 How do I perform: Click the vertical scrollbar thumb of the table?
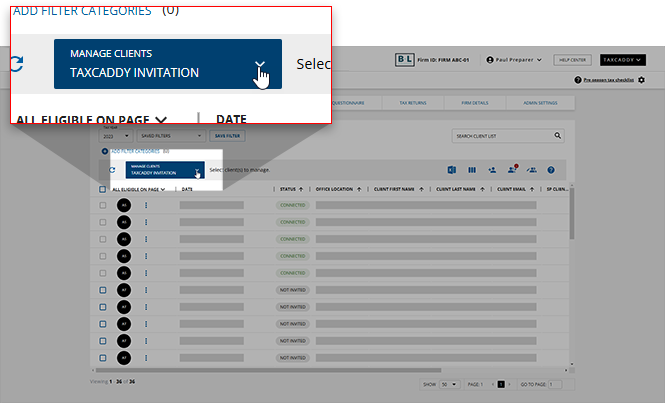tap(572, 213)
